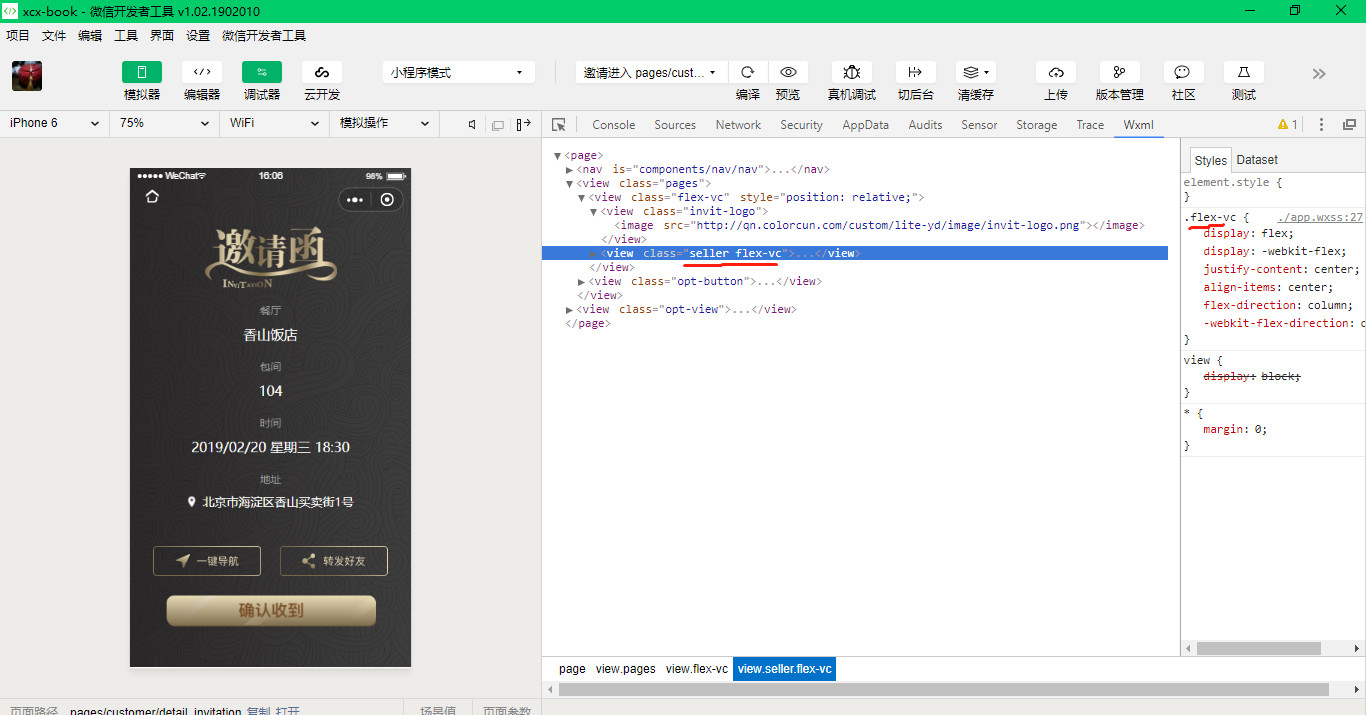This screenshot has height=715, width=1366.
Task: Click the 测试 test flask icon
Action: click(x=1244, y=72)
